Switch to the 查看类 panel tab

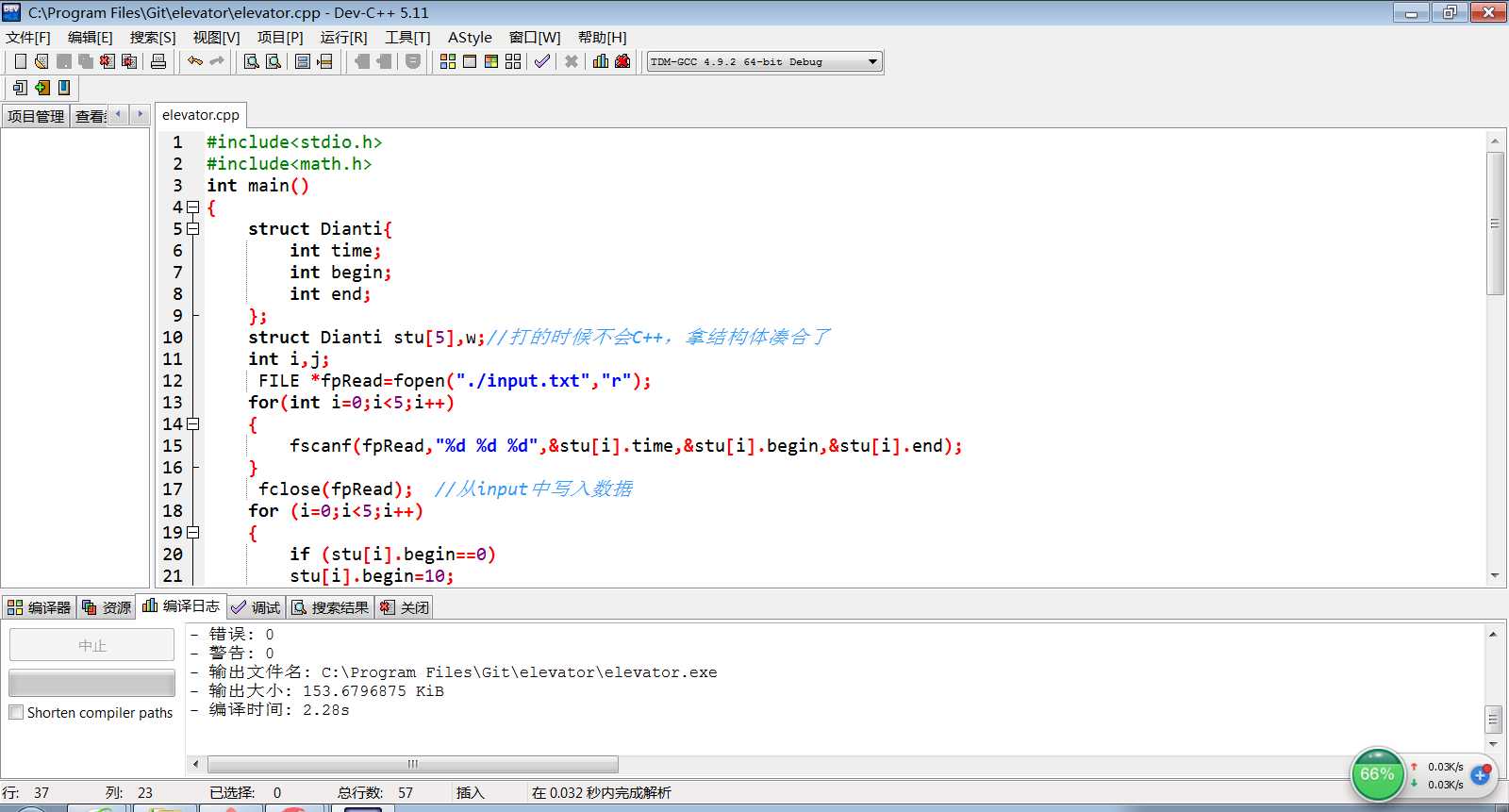point(91,116)
